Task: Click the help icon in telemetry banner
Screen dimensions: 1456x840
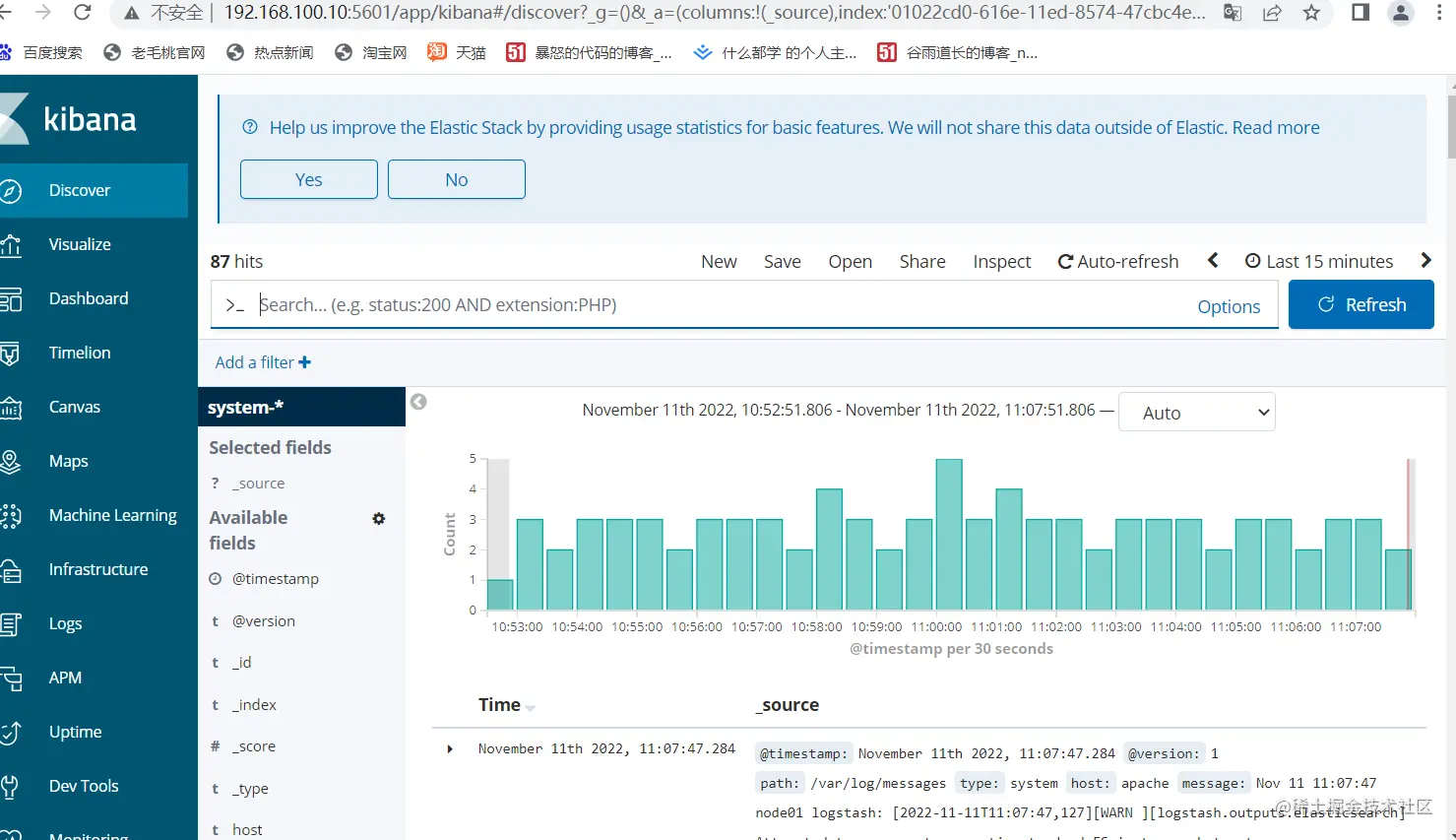Action: click(250, 127)
